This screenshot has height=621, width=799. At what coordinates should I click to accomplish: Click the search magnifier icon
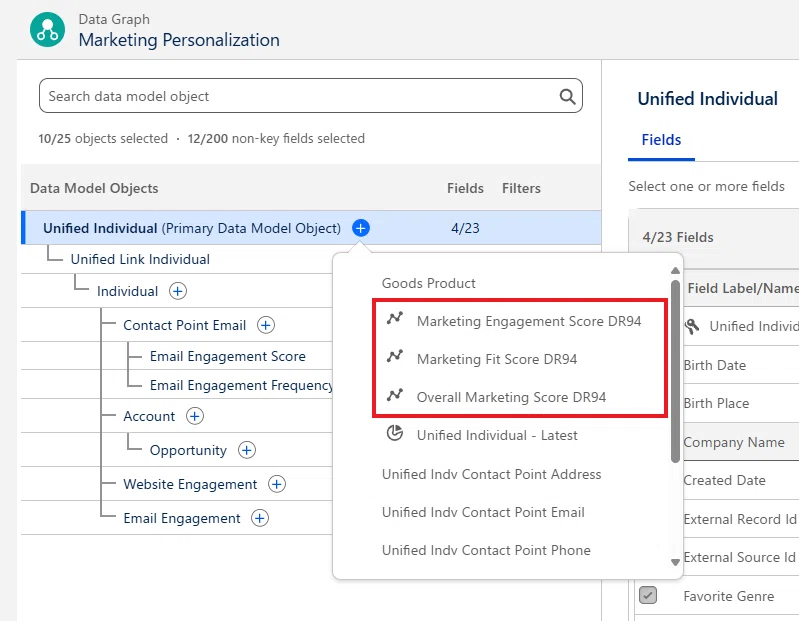pos(567,96)
